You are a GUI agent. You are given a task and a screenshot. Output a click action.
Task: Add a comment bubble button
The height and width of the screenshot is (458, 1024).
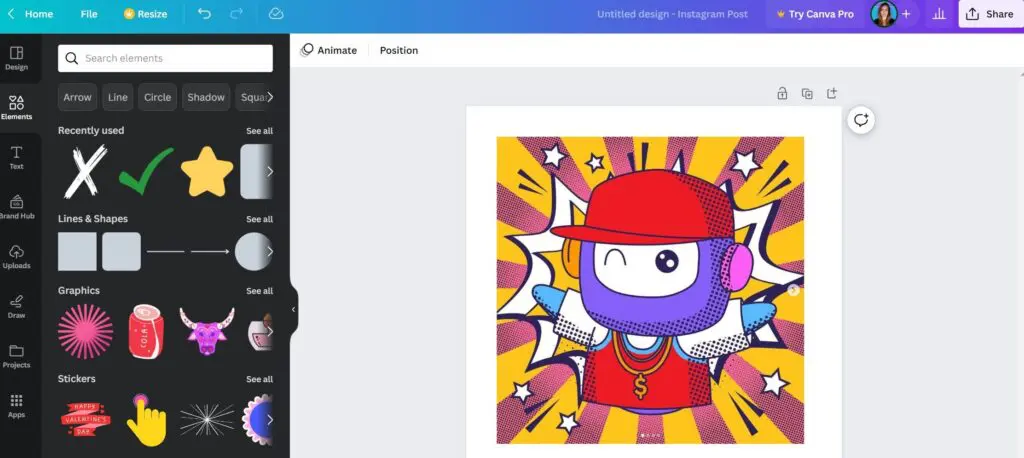(x=861, y=120)
